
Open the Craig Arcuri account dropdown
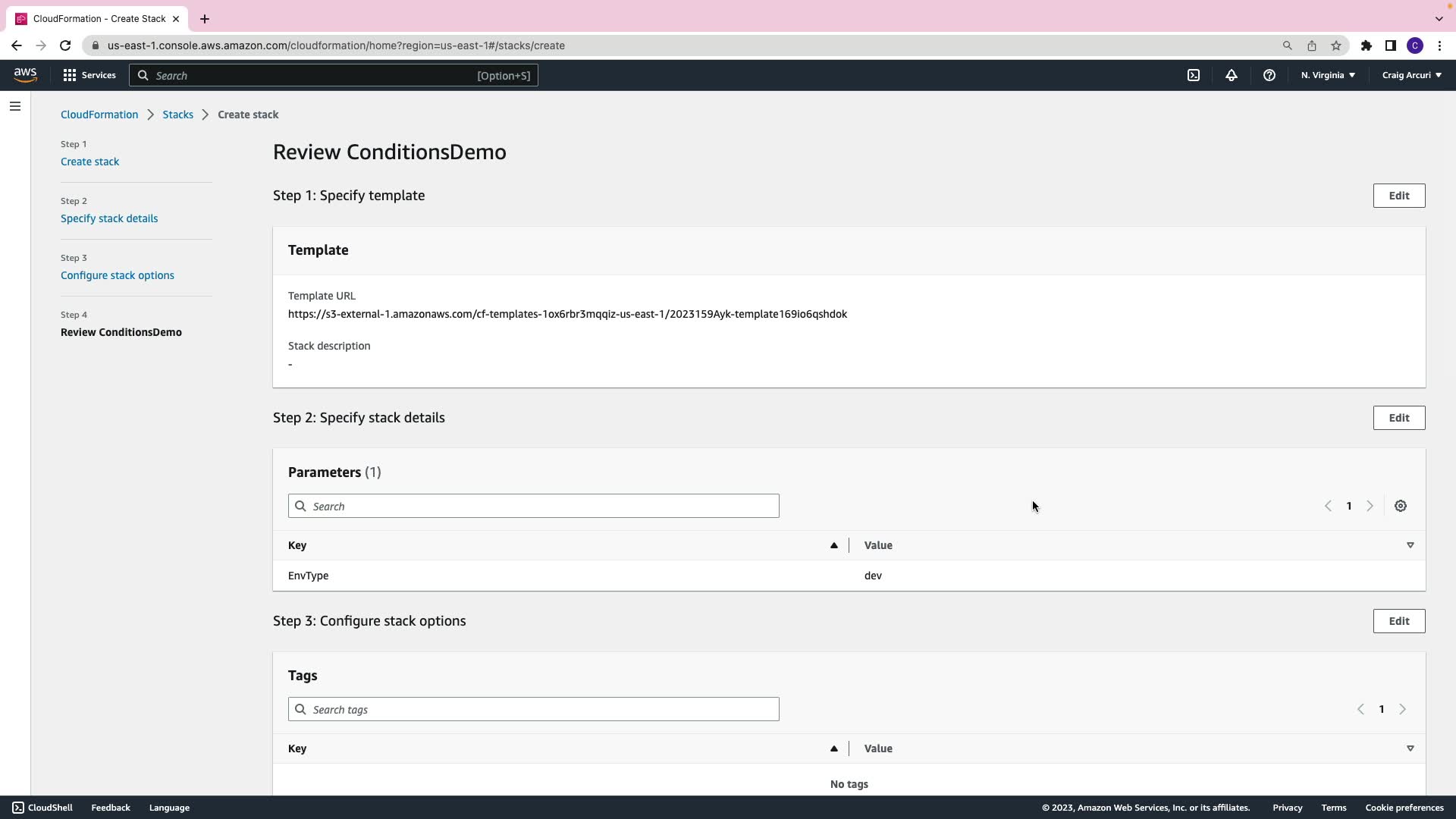[1411, 75]
